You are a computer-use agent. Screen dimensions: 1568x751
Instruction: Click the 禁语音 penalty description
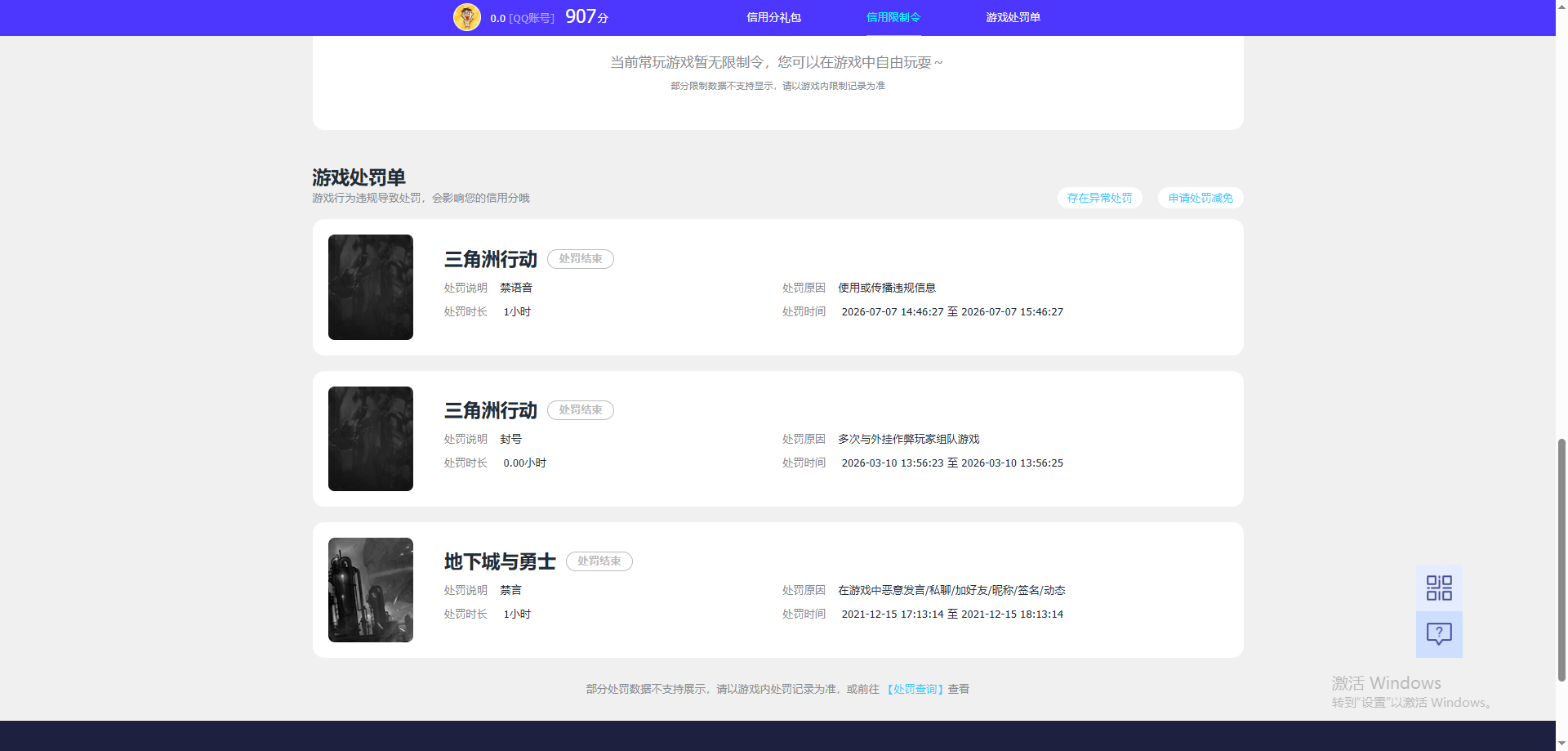tap(516, 288)
